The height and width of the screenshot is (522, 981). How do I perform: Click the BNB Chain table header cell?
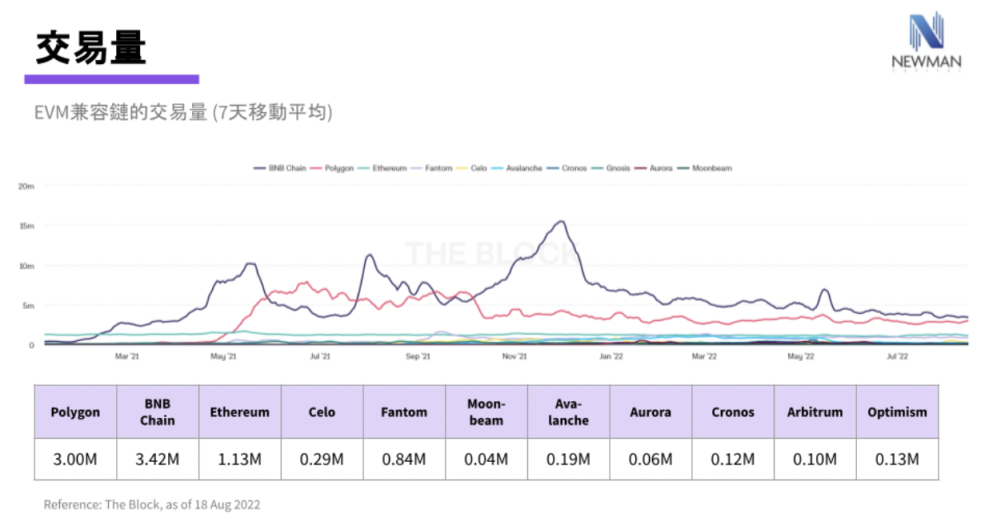(158, 412)
